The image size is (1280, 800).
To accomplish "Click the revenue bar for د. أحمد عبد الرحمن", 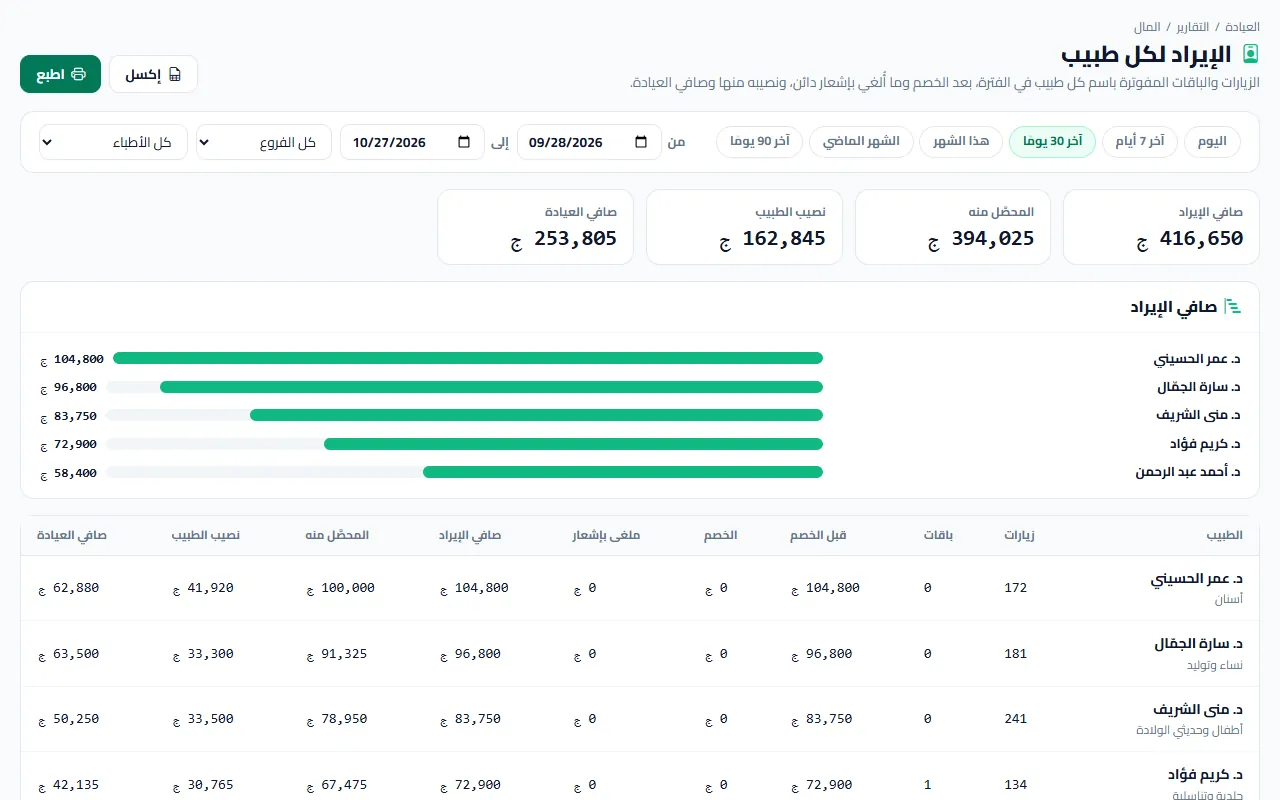I will (623, 472).
